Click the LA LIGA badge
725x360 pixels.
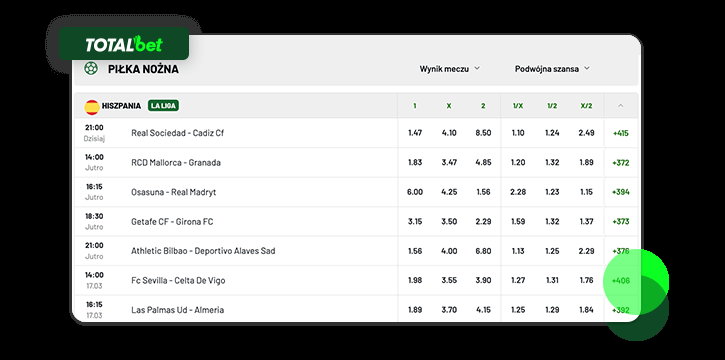[163, 106]
